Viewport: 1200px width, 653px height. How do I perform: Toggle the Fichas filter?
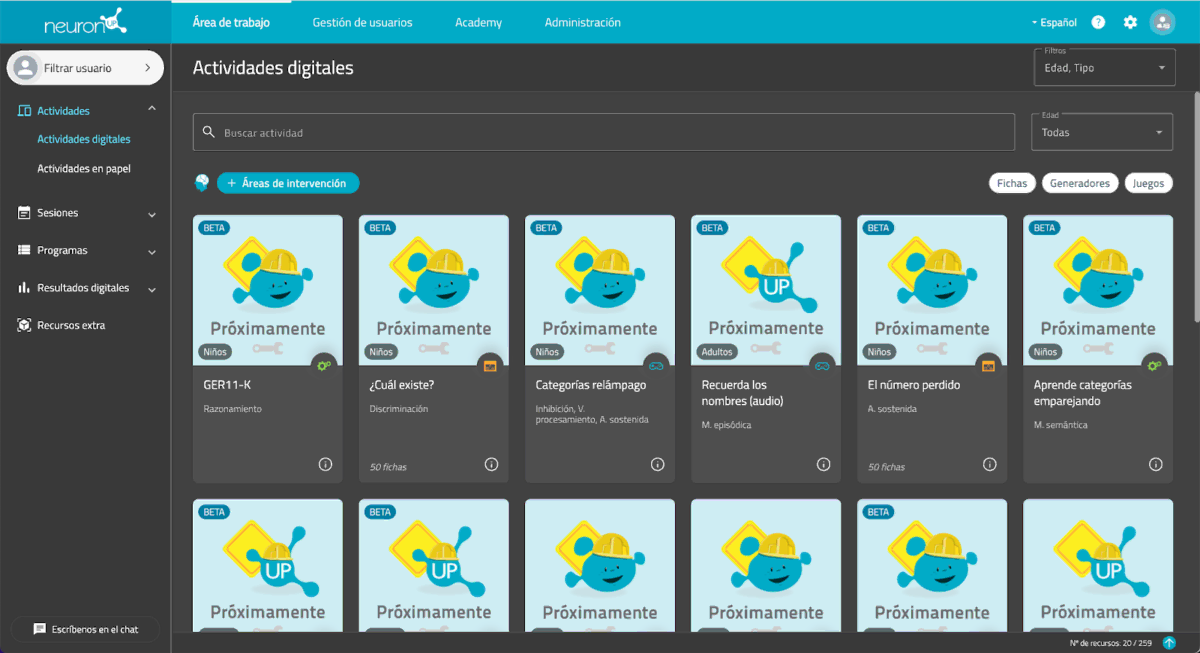1012,182
